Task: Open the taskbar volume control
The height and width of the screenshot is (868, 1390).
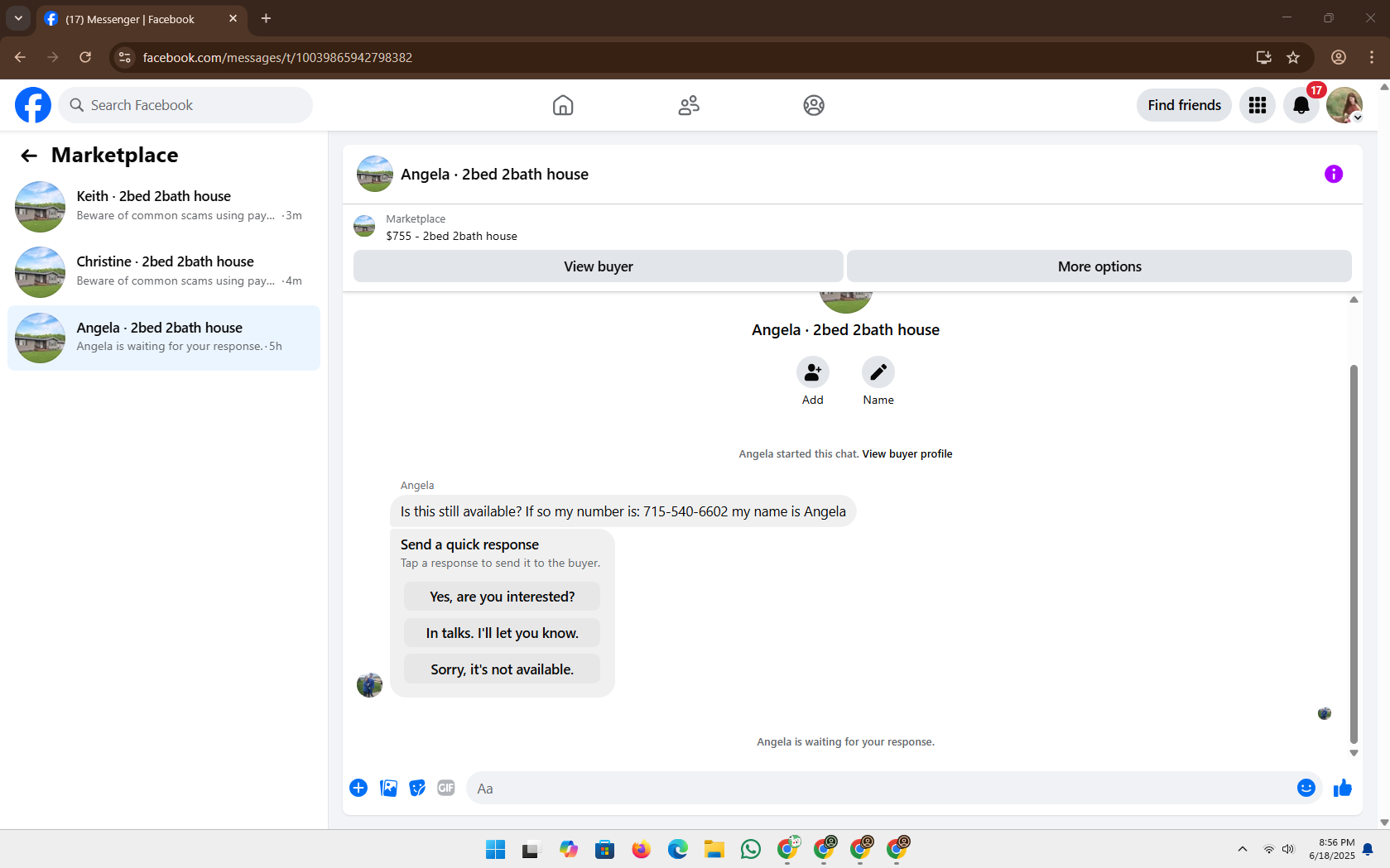Action: coord(1288,849)
